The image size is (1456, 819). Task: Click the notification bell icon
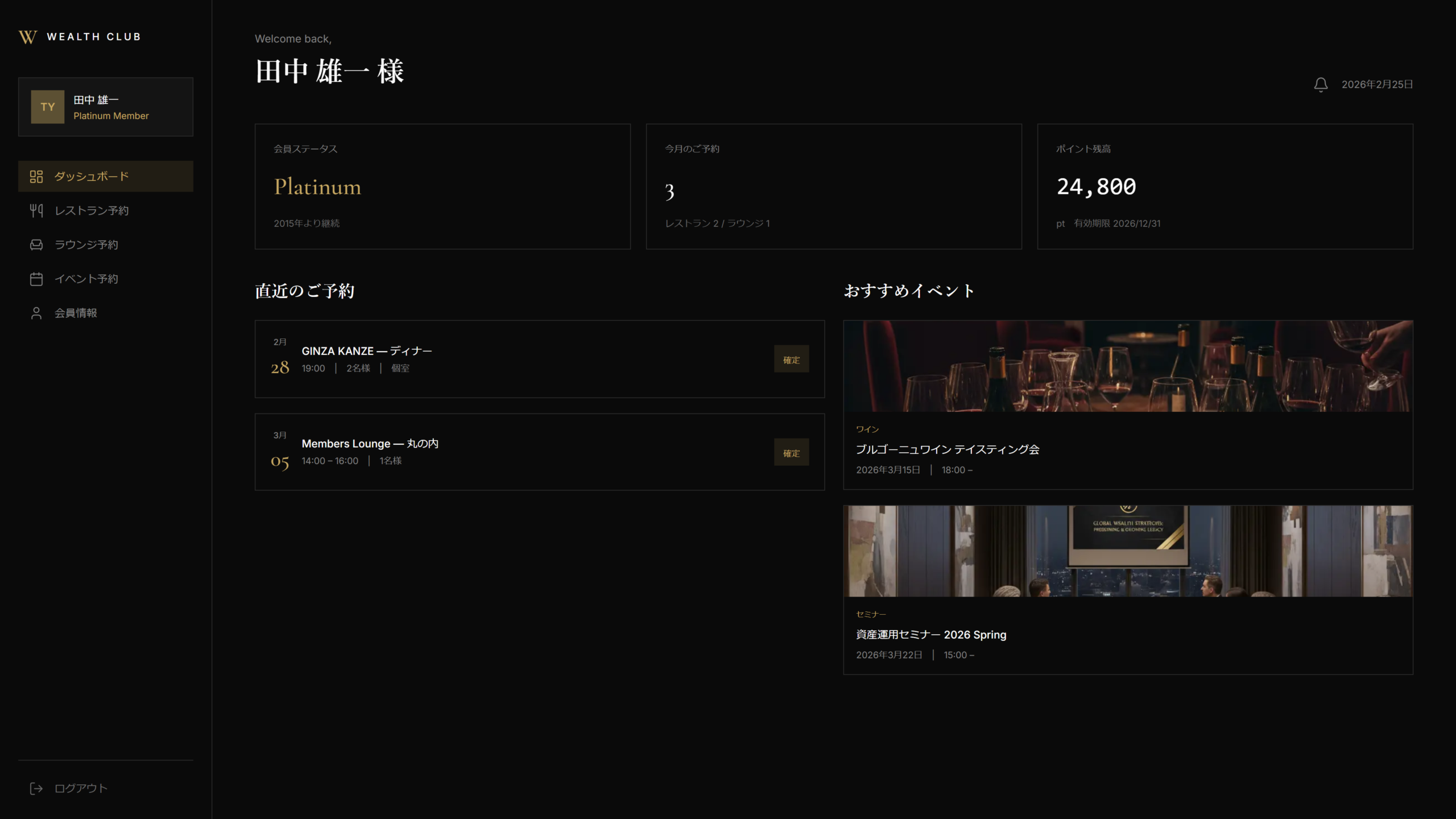(x=1321, y=85)
